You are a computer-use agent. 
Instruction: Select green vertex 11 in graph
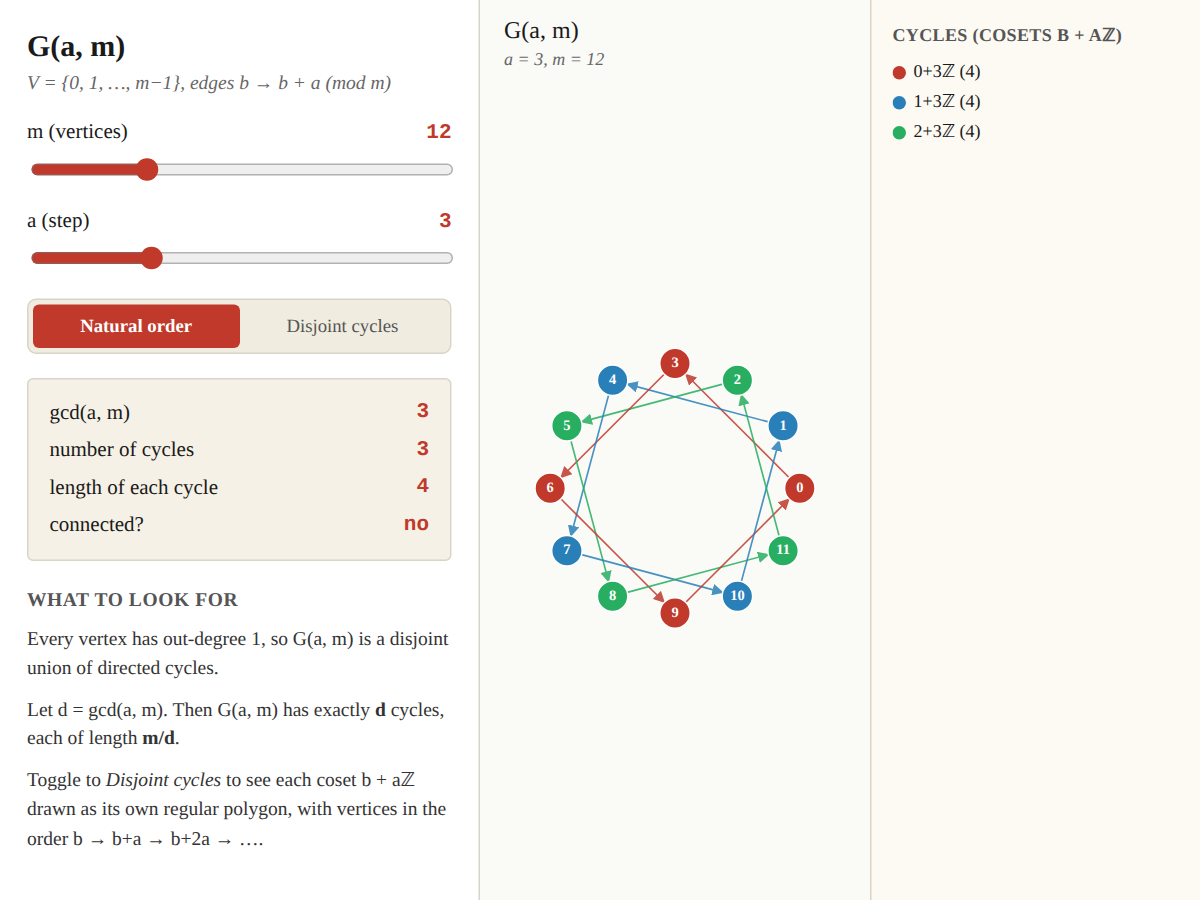(783, 550)
